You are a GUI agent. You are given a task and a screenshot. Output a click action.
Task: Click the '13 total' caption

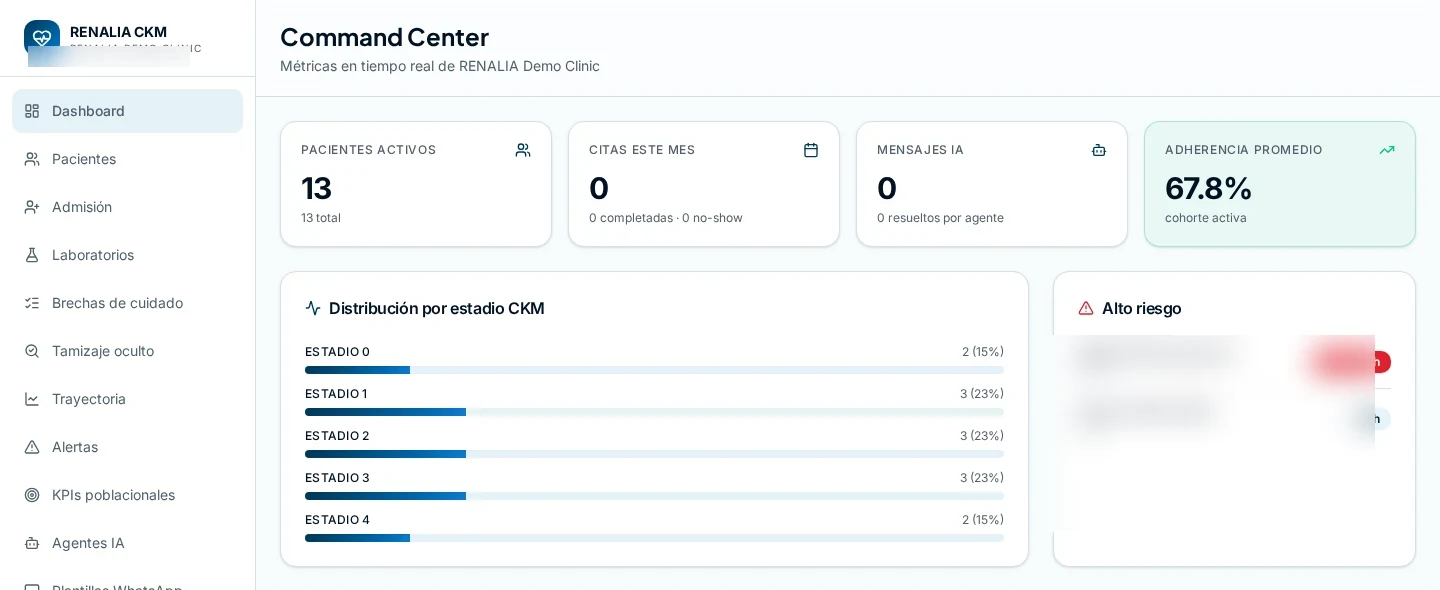tap(321, 218)
